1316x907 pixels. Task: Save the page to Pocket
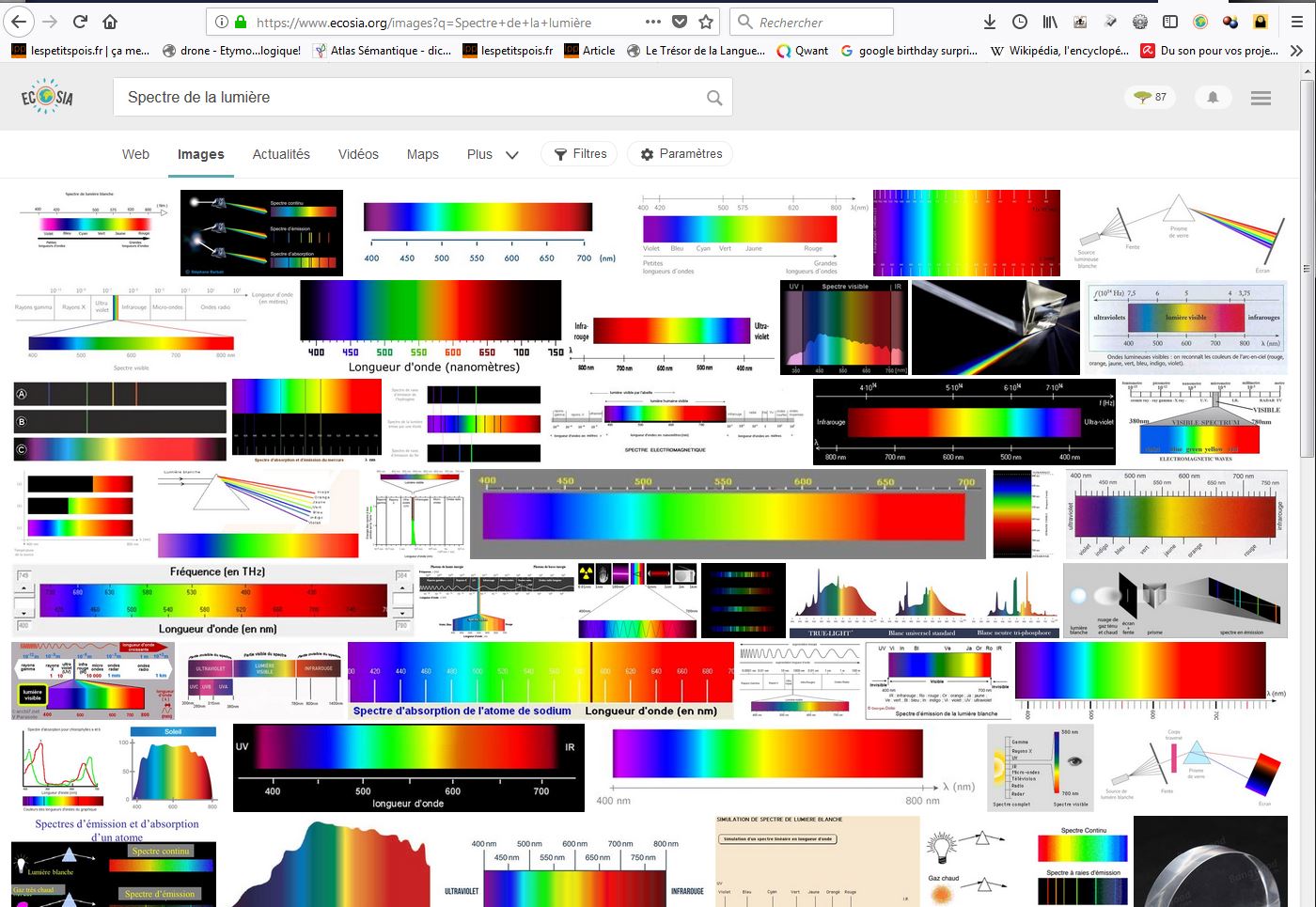pos(680,22)
